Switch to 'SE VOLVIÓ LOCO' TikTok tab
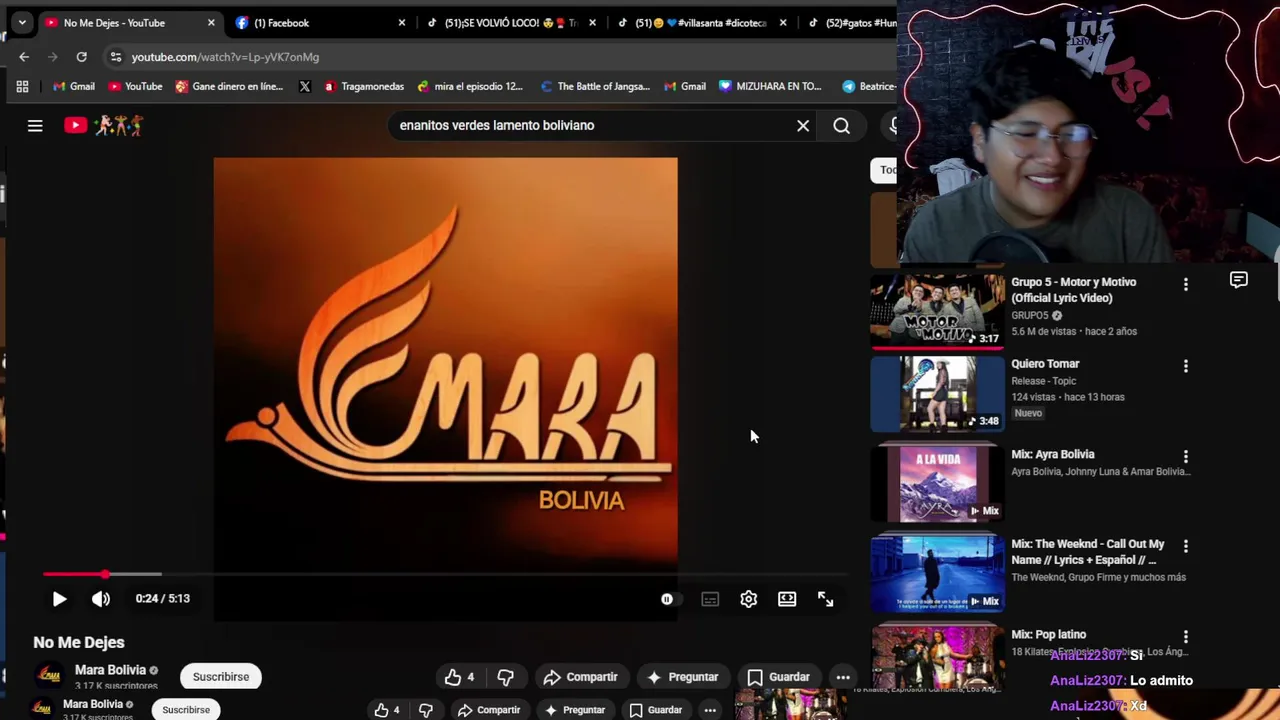Viewport: 1280px width, 720px height. tap(510, 23)
